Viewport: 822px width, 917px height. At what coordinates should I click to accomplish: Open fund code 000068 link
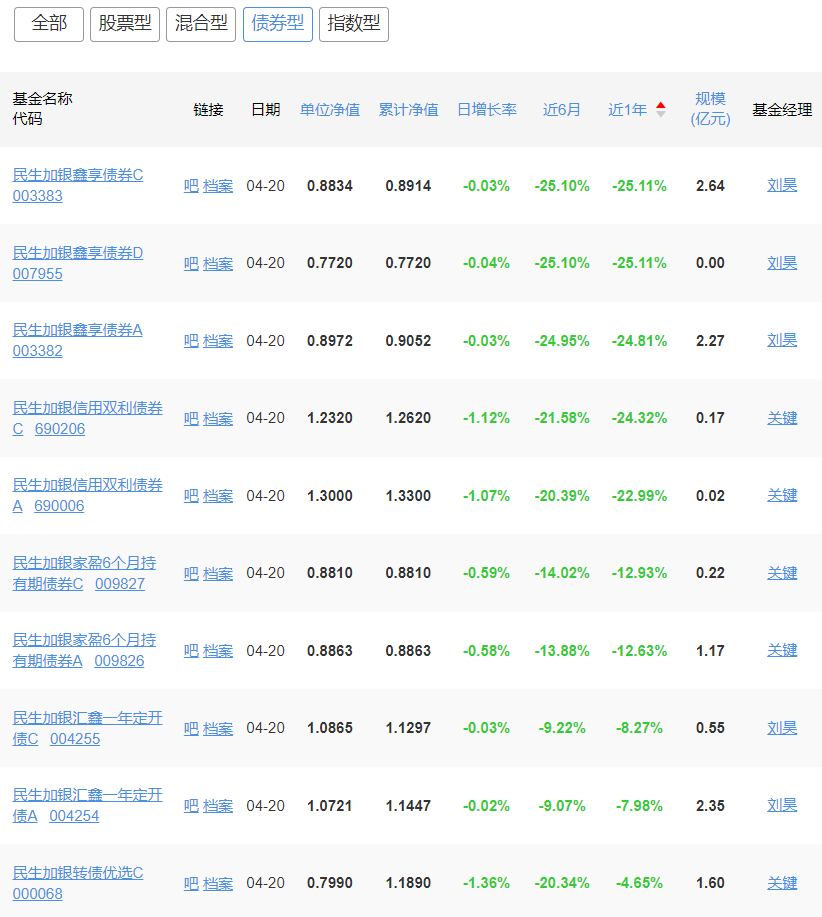tap(37, 894)
